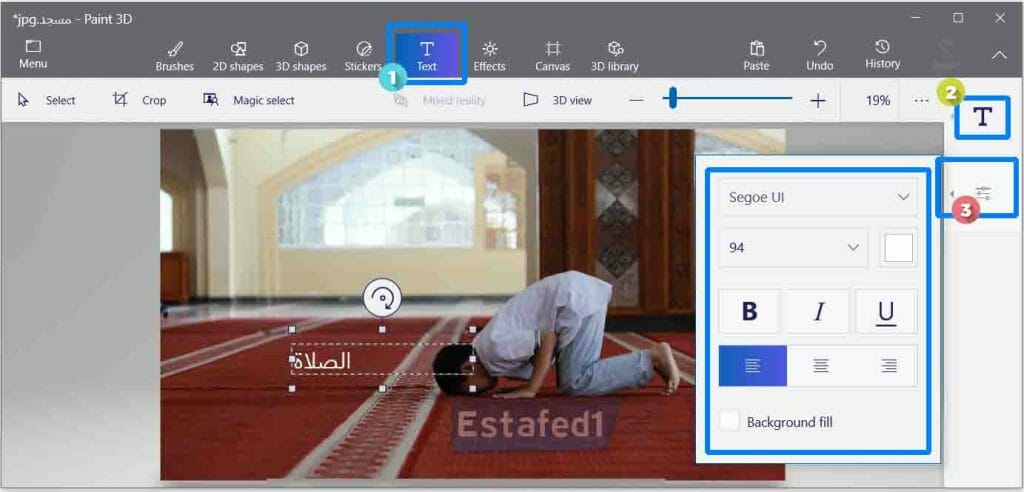Toggle Underline text formatting
Screen dimensions: 1024x492
(x=885, y=311)
